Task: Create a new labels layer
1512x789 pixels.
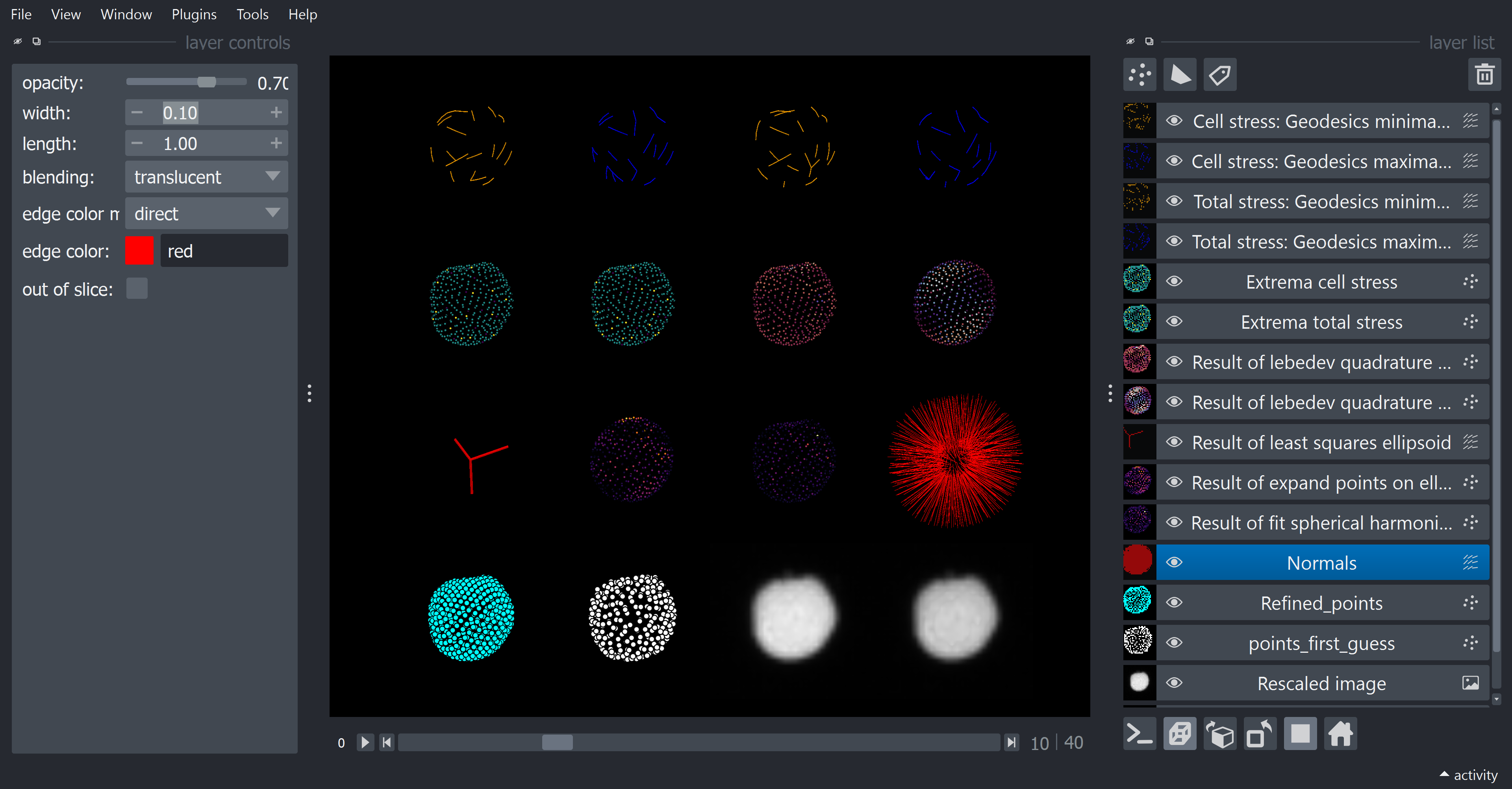Action: (1220, 75)
